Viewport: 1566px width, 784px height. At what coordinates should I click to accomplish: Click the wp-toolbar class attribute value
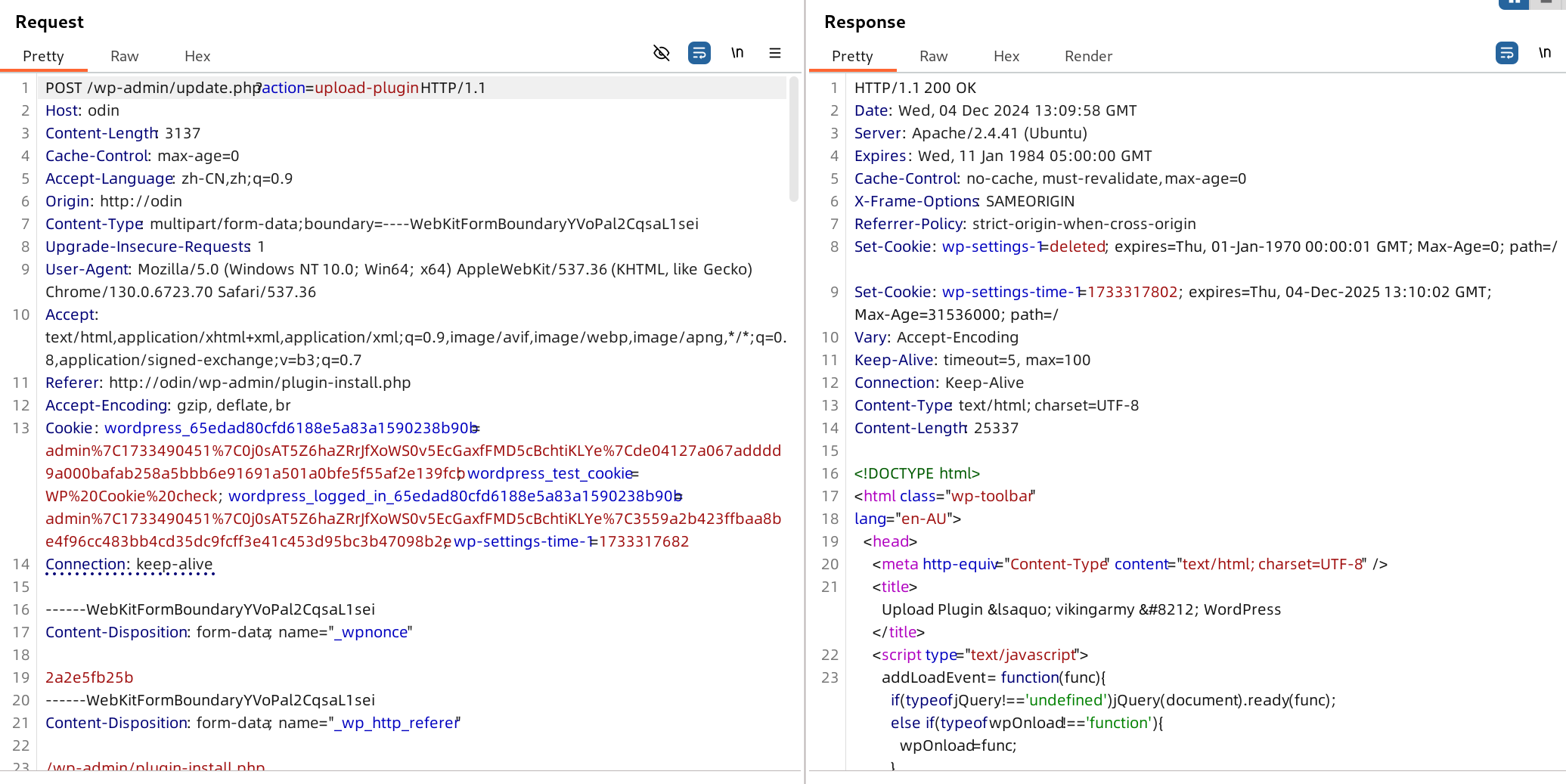[x=991, y=496]
